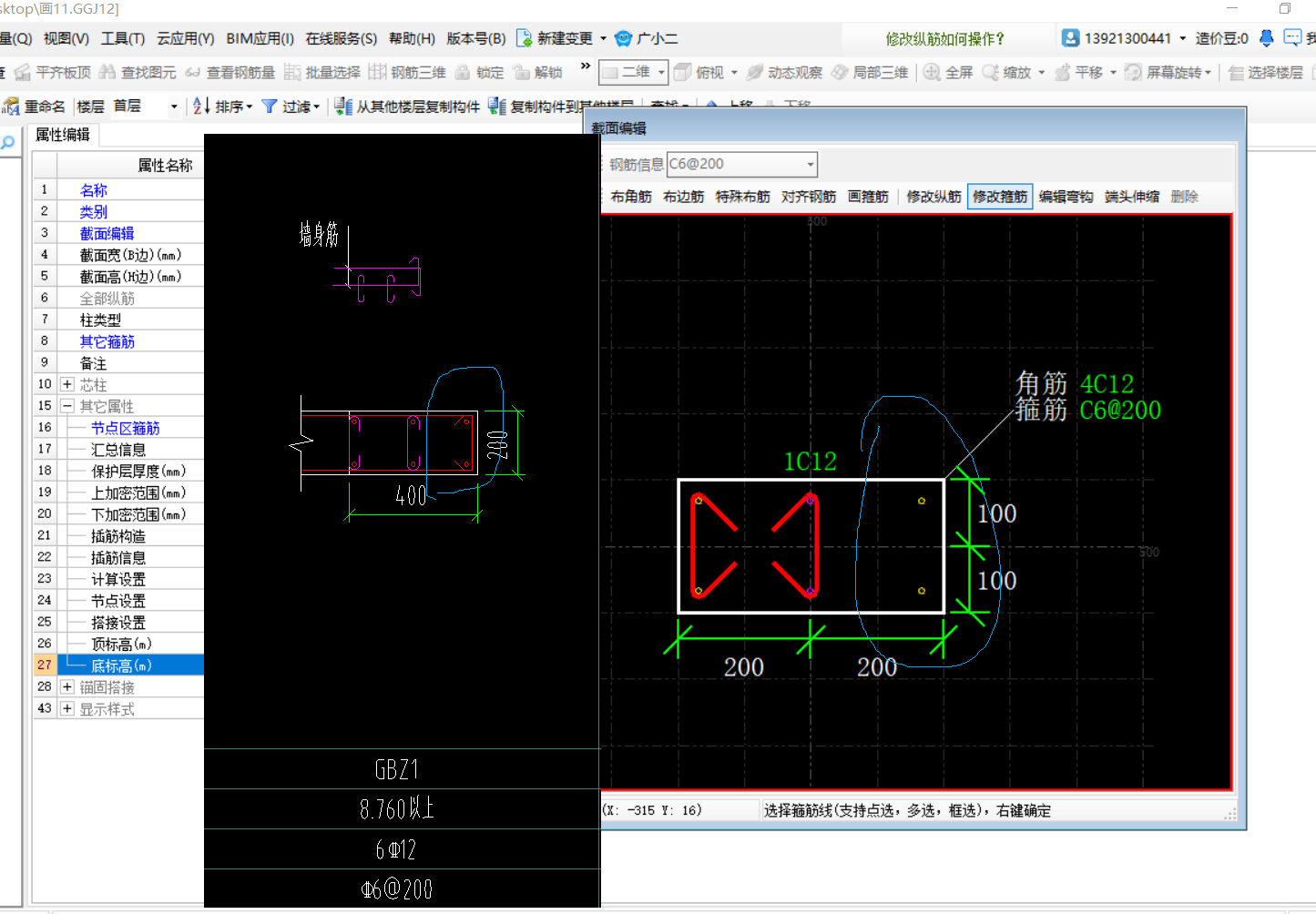The height and width of the screenshot is (914, 1316).
Task: Click the 排序 sort icon
Action: pyautogui.click(x=201, y=107)
